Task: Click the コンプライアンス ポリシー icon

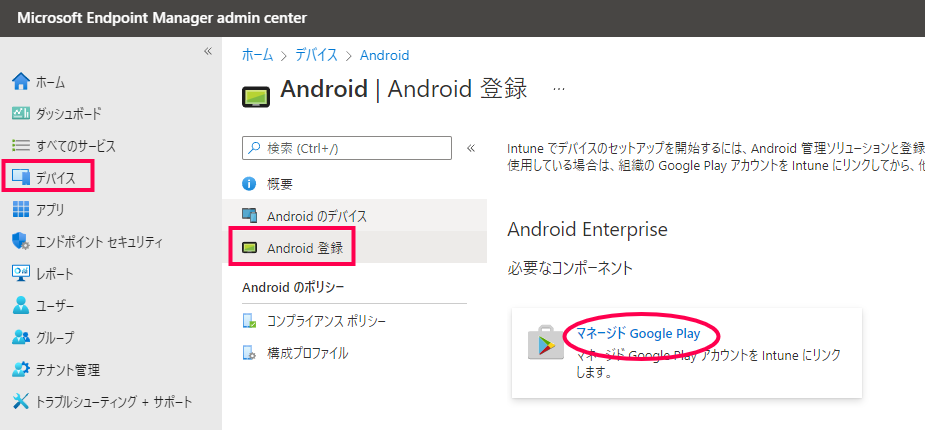Action: 250,321
